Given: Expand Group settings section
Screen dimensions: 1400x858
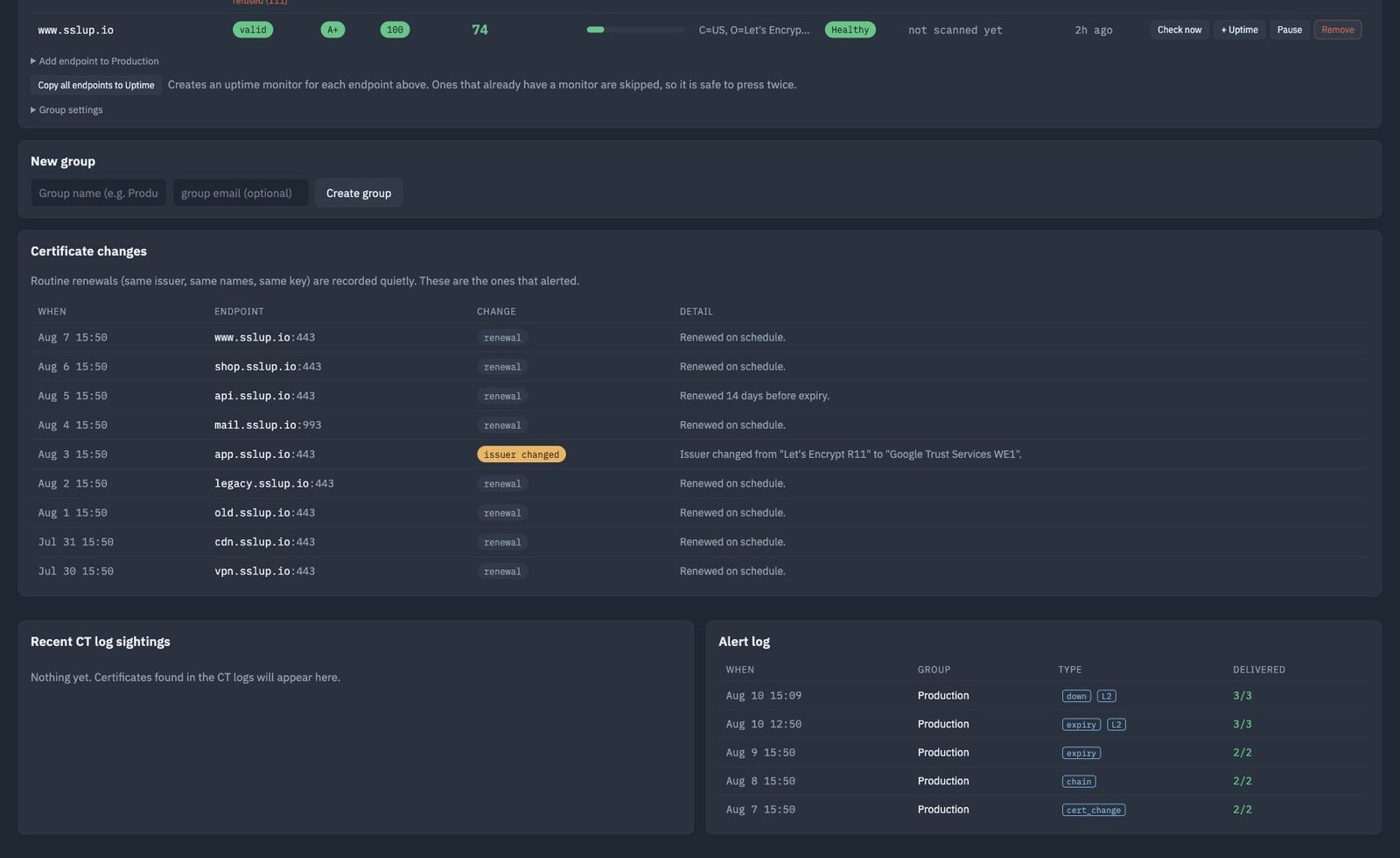Looking at the screenshot, I should [x=66, y=110].
